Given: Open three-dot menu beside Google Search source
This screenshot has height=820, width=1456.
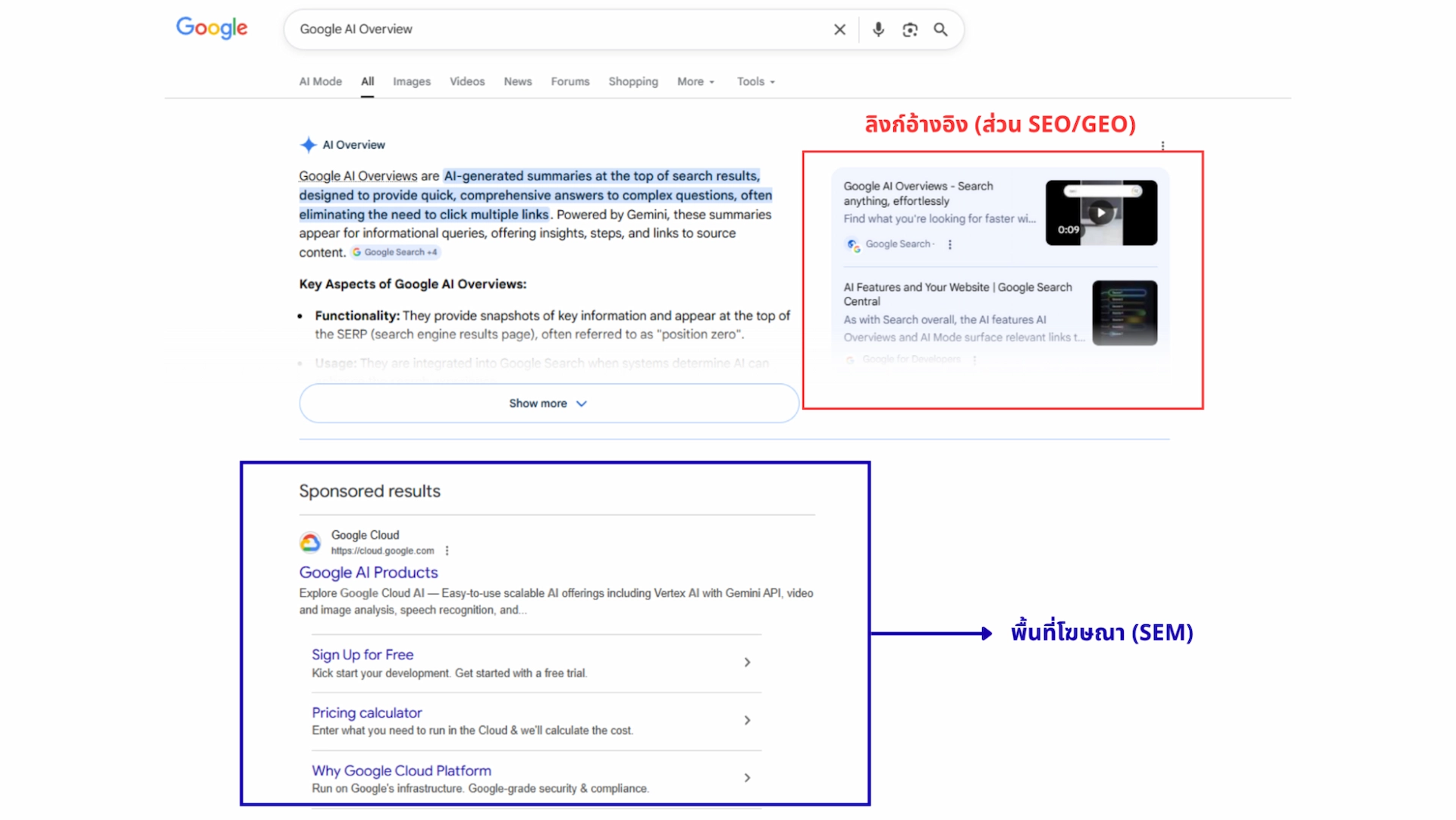Looking at the screenshot, I should 949,244.
